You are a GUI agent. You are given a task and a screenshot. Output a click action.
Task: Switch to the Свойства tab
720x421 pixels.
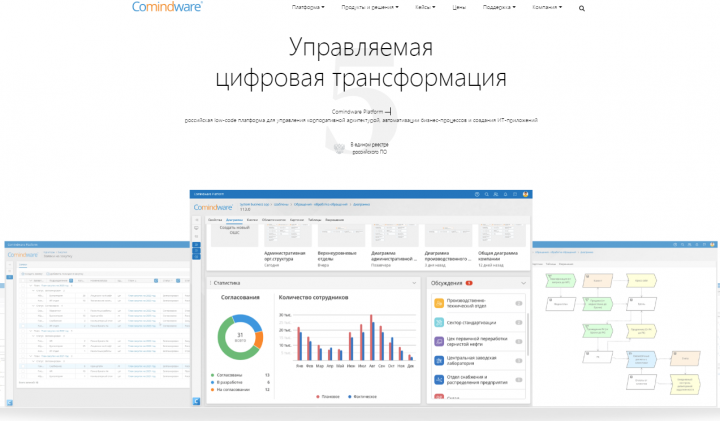tap(215, 220)
